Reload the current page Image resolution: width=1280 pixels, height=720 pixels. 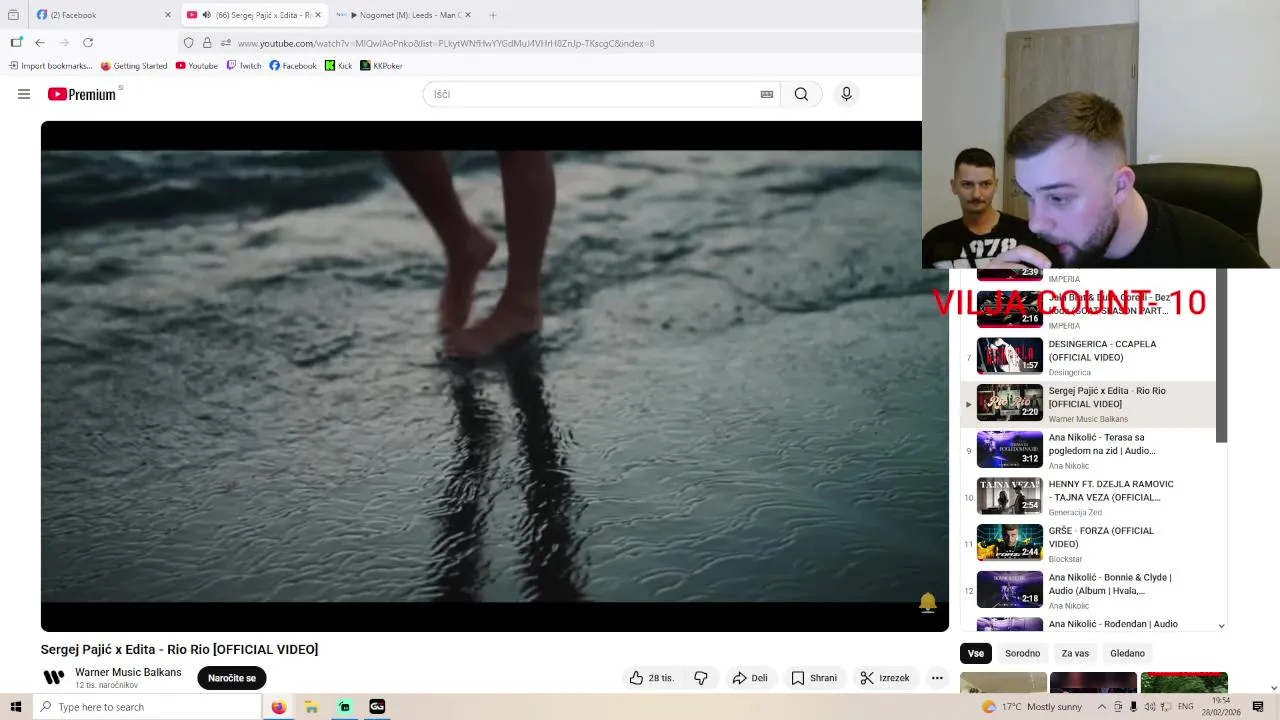click(x=88, y=43)
